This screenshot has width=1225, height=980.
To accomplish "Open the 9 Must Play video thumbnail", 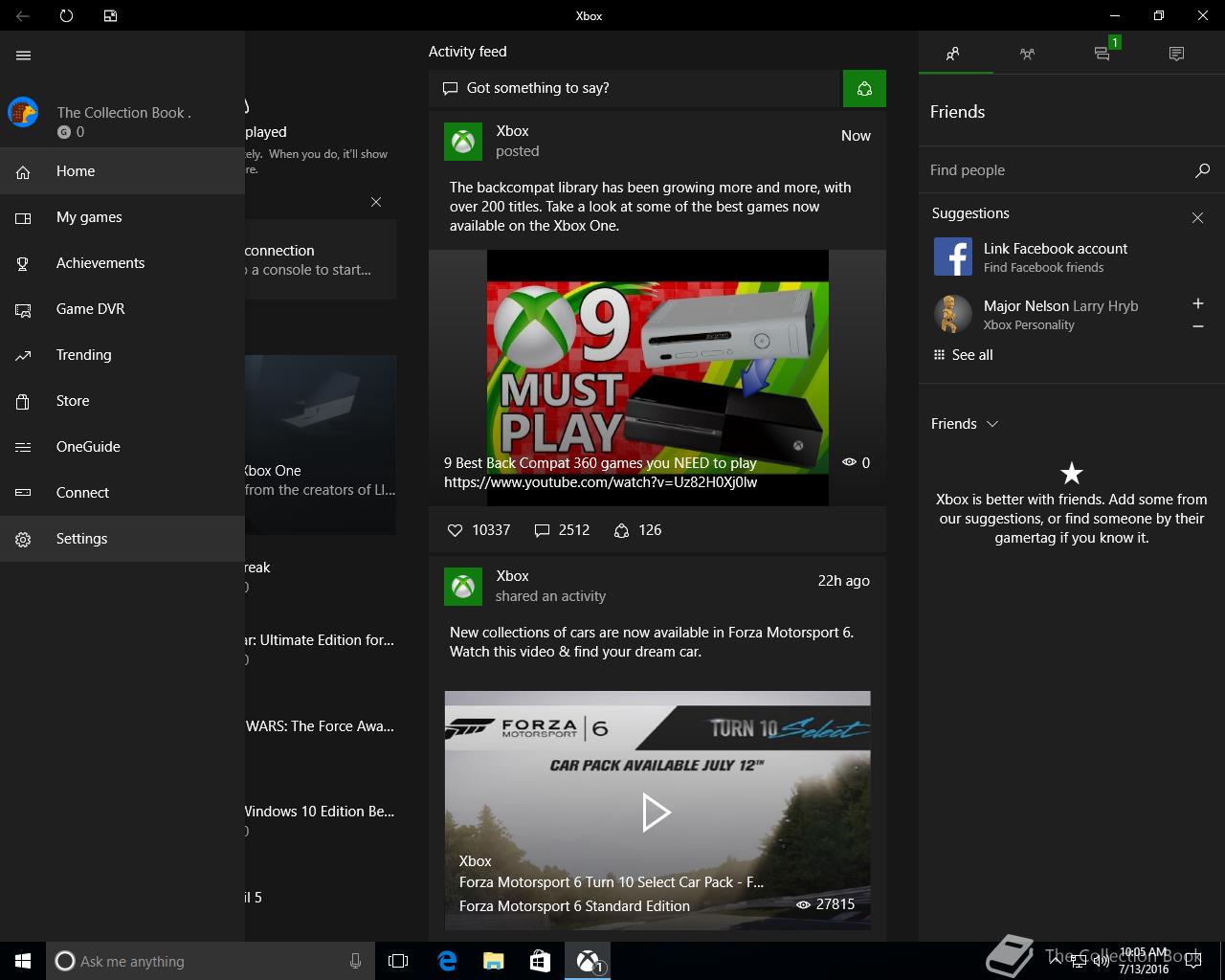I will pyautogui.click(x=657, y=377).
